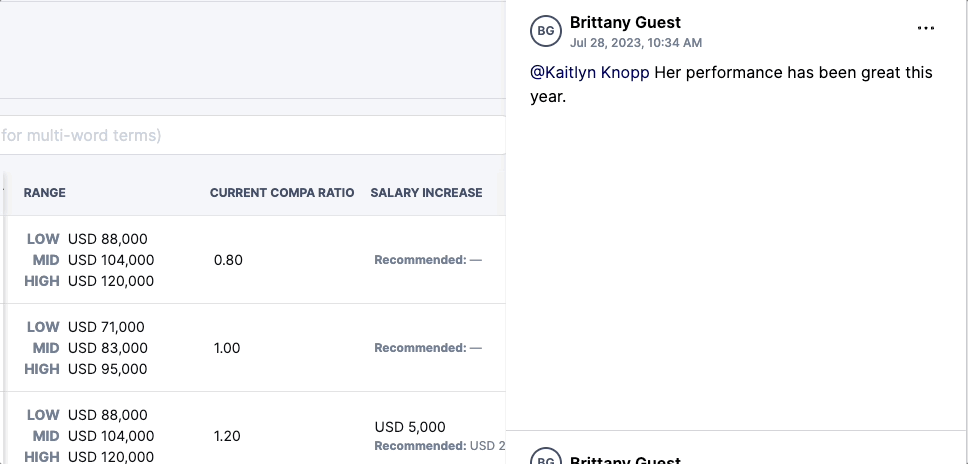Click the MID USD 83,000 range value

click(90, 348)
